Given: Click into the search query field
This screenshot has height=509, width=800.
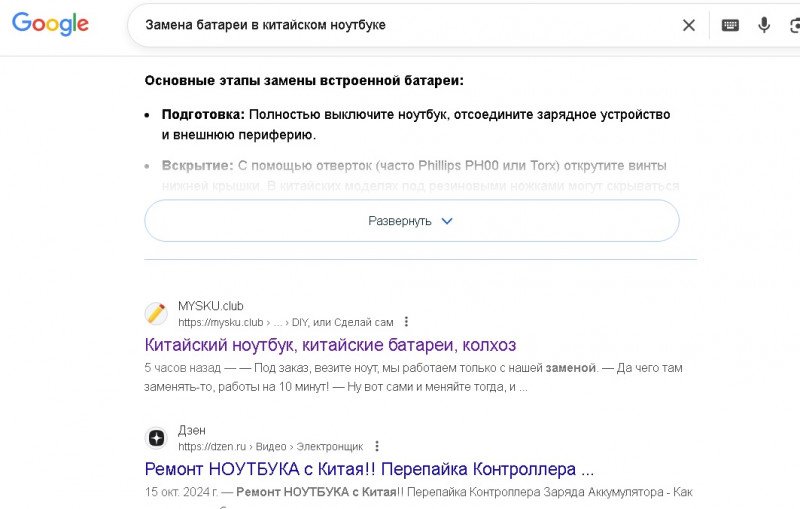Looking at the screenshot, I should (x=400, y=25).
